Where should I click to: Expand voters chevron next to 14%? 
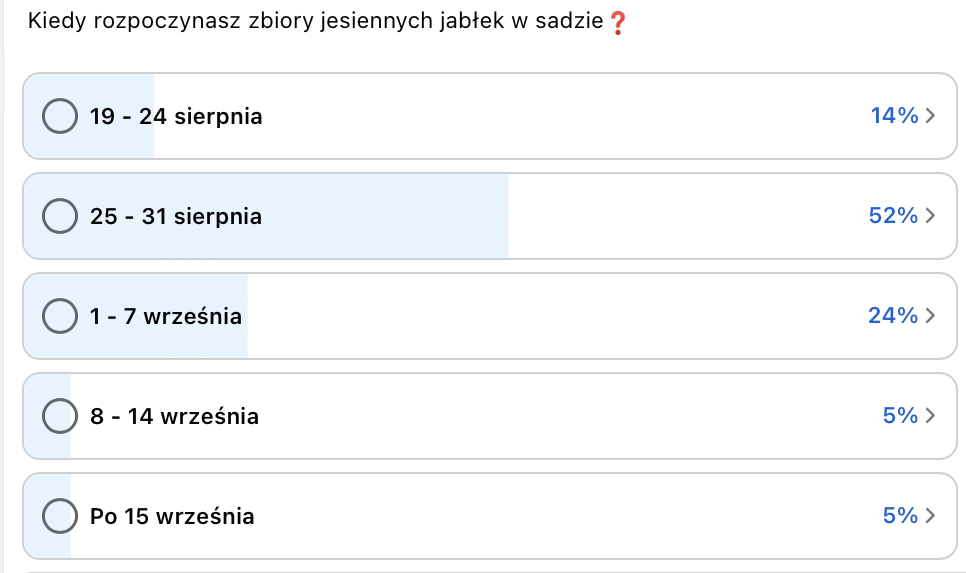click(930, 115)
